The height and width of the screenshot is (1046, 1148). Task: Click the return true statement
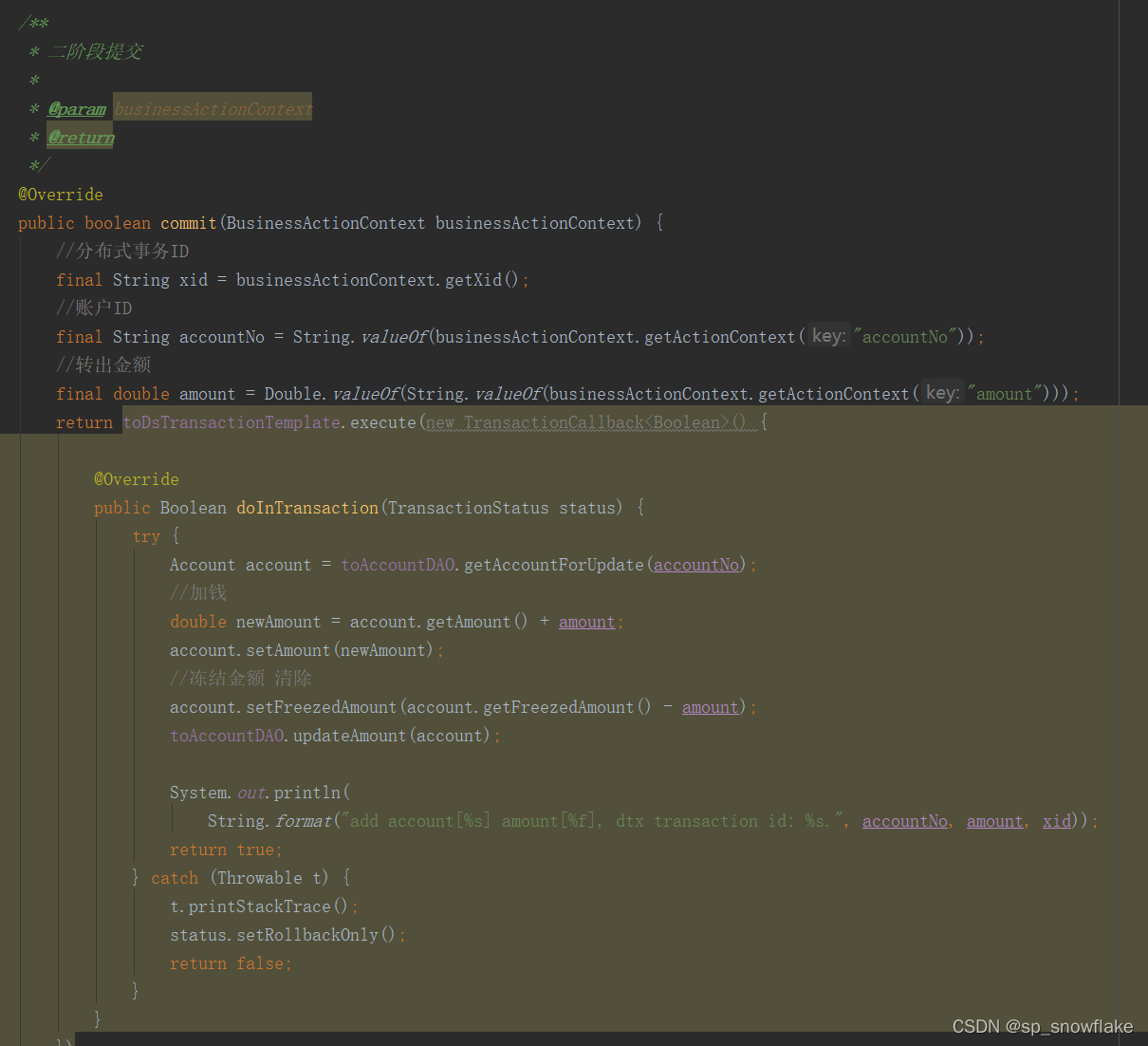coord(225,850)
